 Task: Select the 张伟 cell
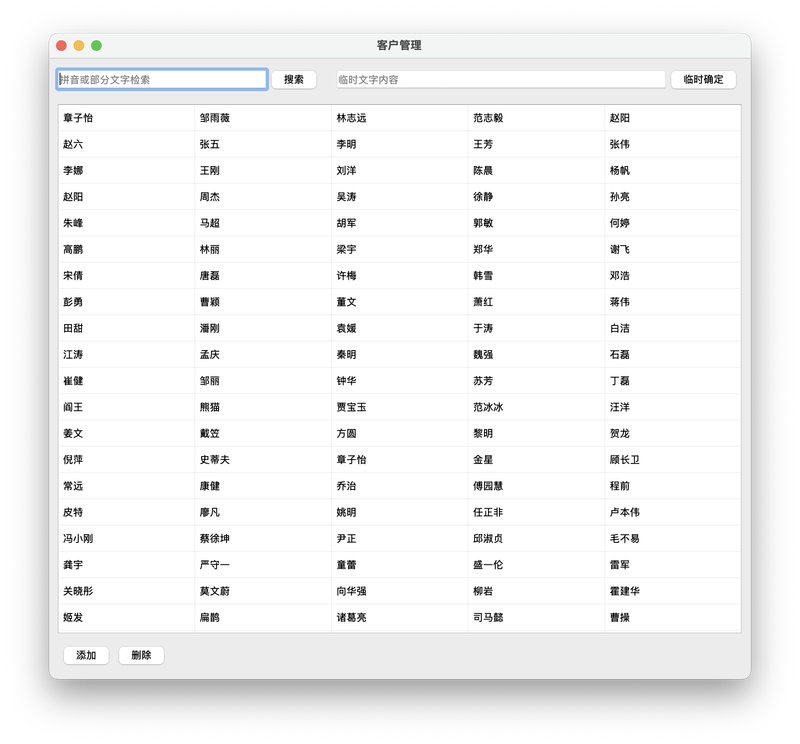click(x=673, y=144)
